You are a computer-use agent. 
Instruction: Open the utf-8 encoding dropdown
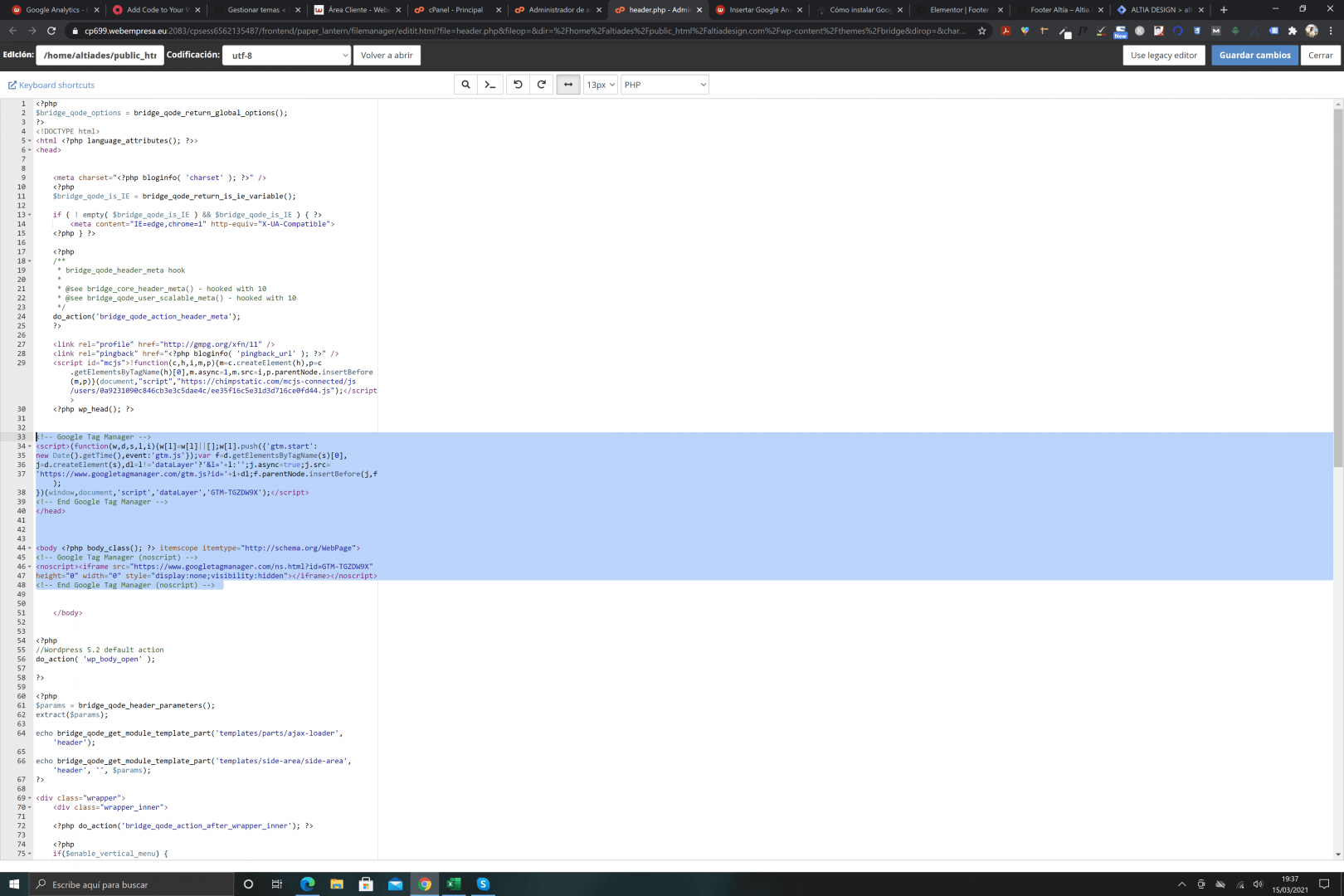[x=286, y=56]
